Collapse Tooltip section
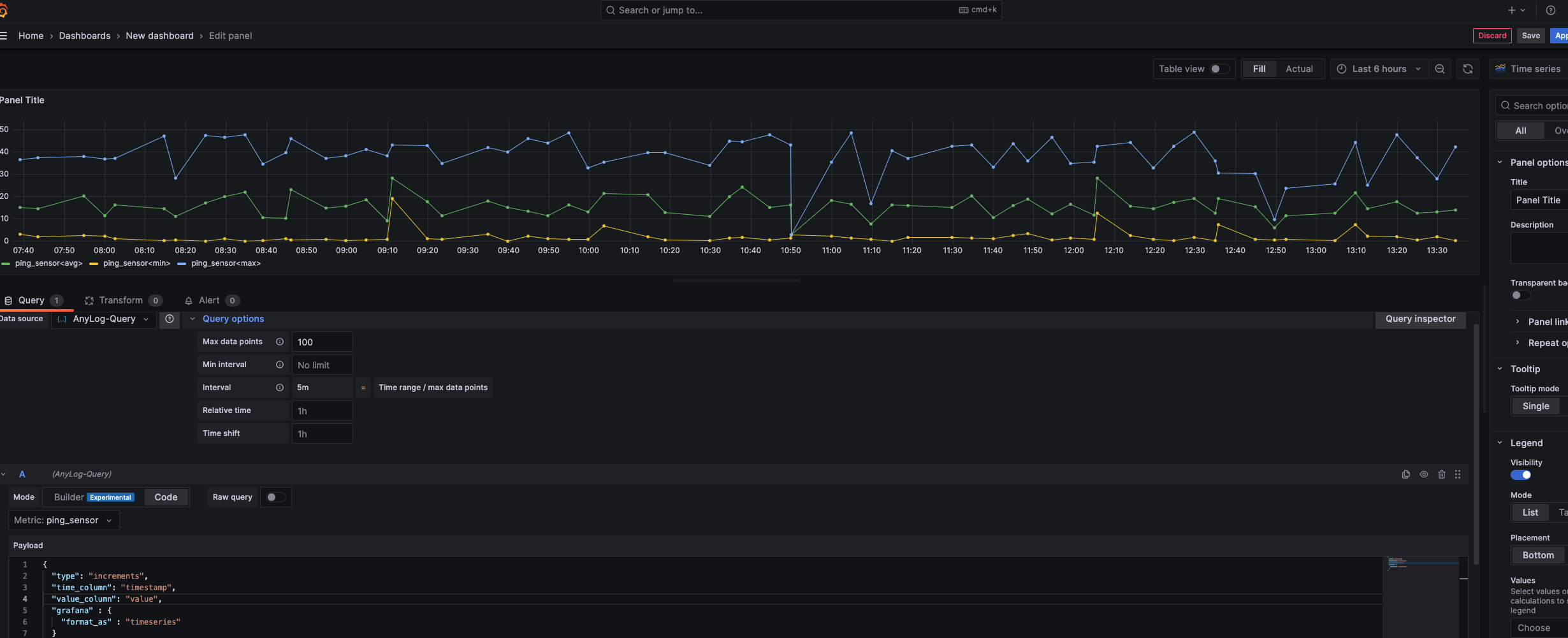Screen dimensions: 1568x638 coord(1500,369)
